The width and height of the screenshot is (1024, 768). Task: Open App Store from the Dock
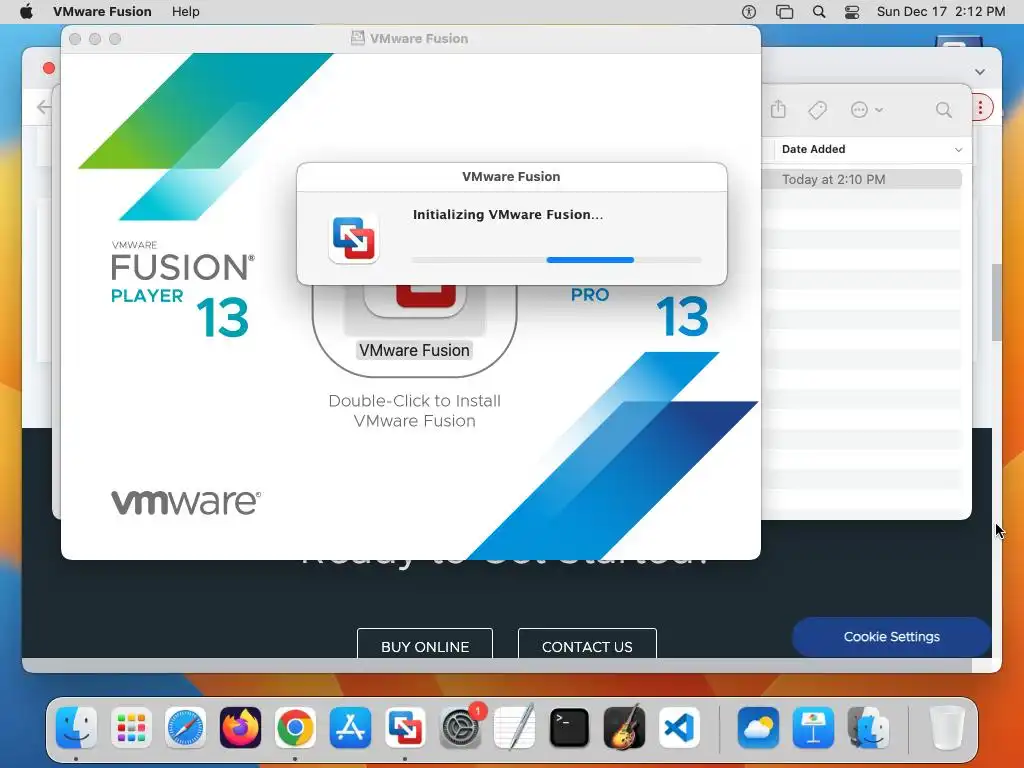(x=350, y=727)
